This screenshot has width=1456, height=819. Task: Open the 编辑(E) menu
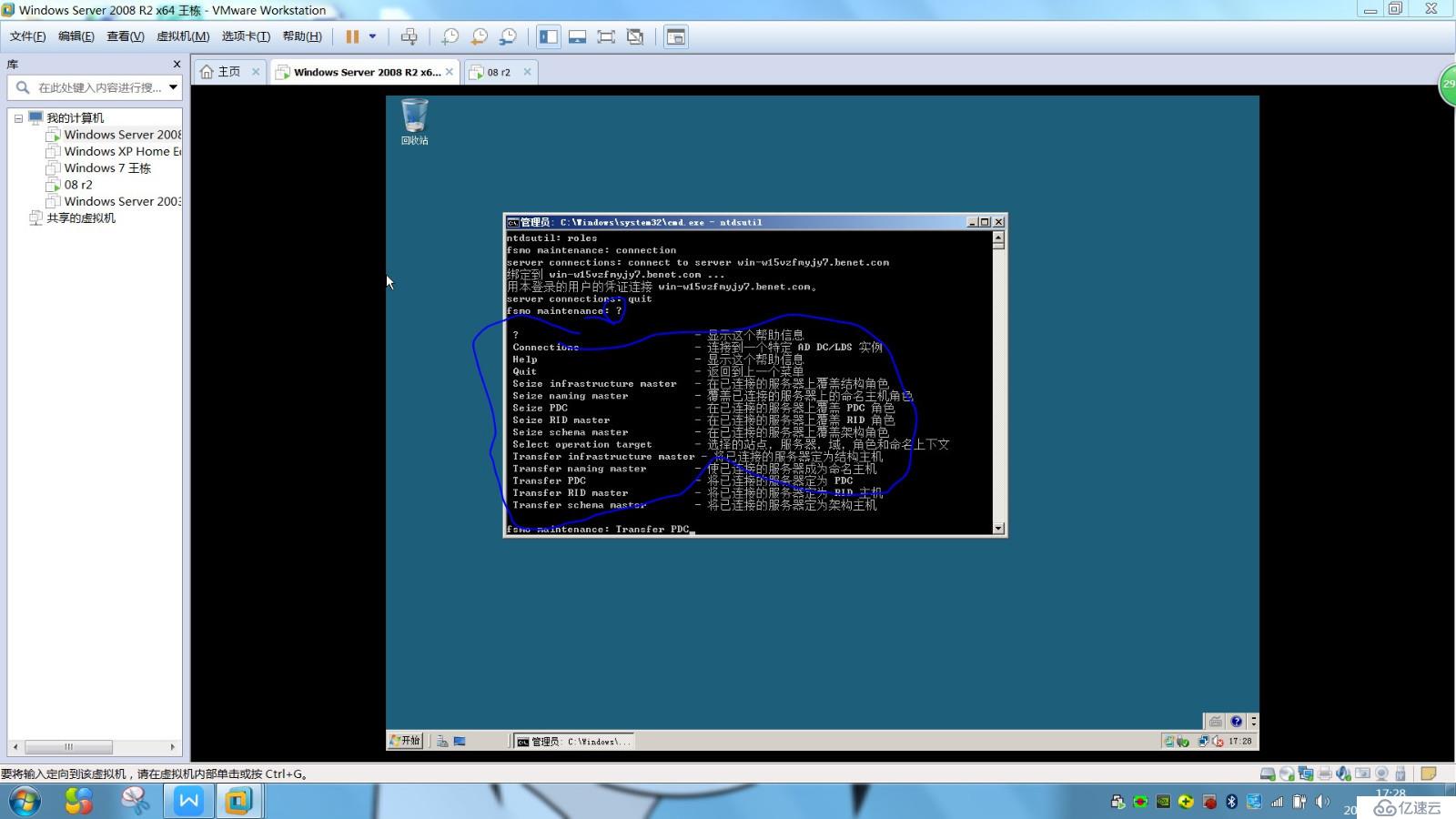pyautogui.click(x=76, y=36)
